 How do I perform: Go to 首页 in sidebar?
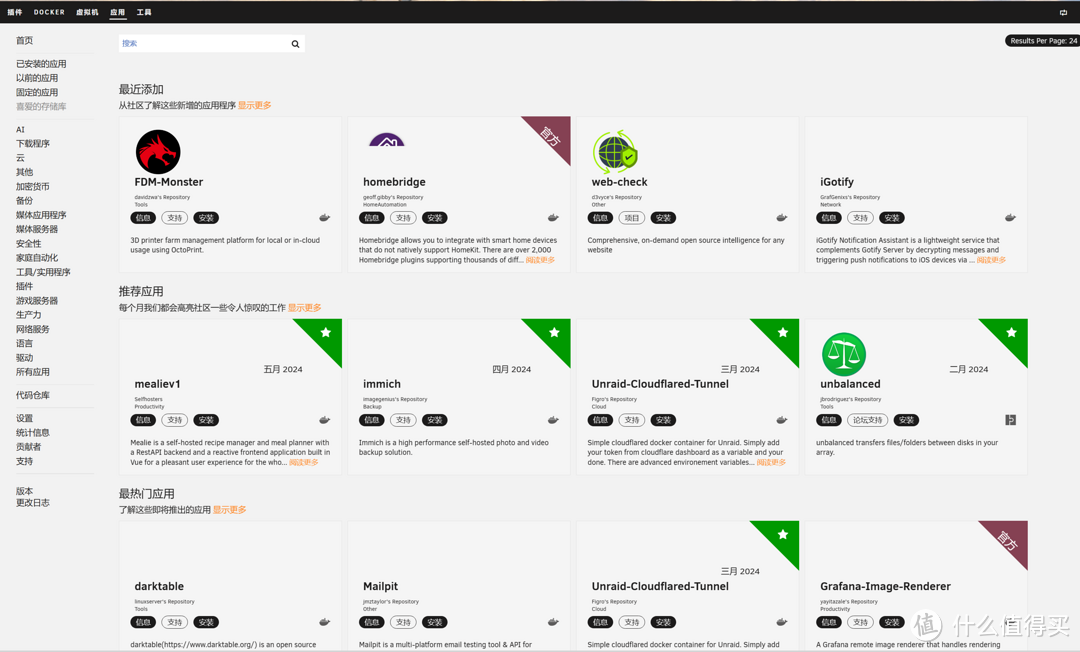pos(24,41)
